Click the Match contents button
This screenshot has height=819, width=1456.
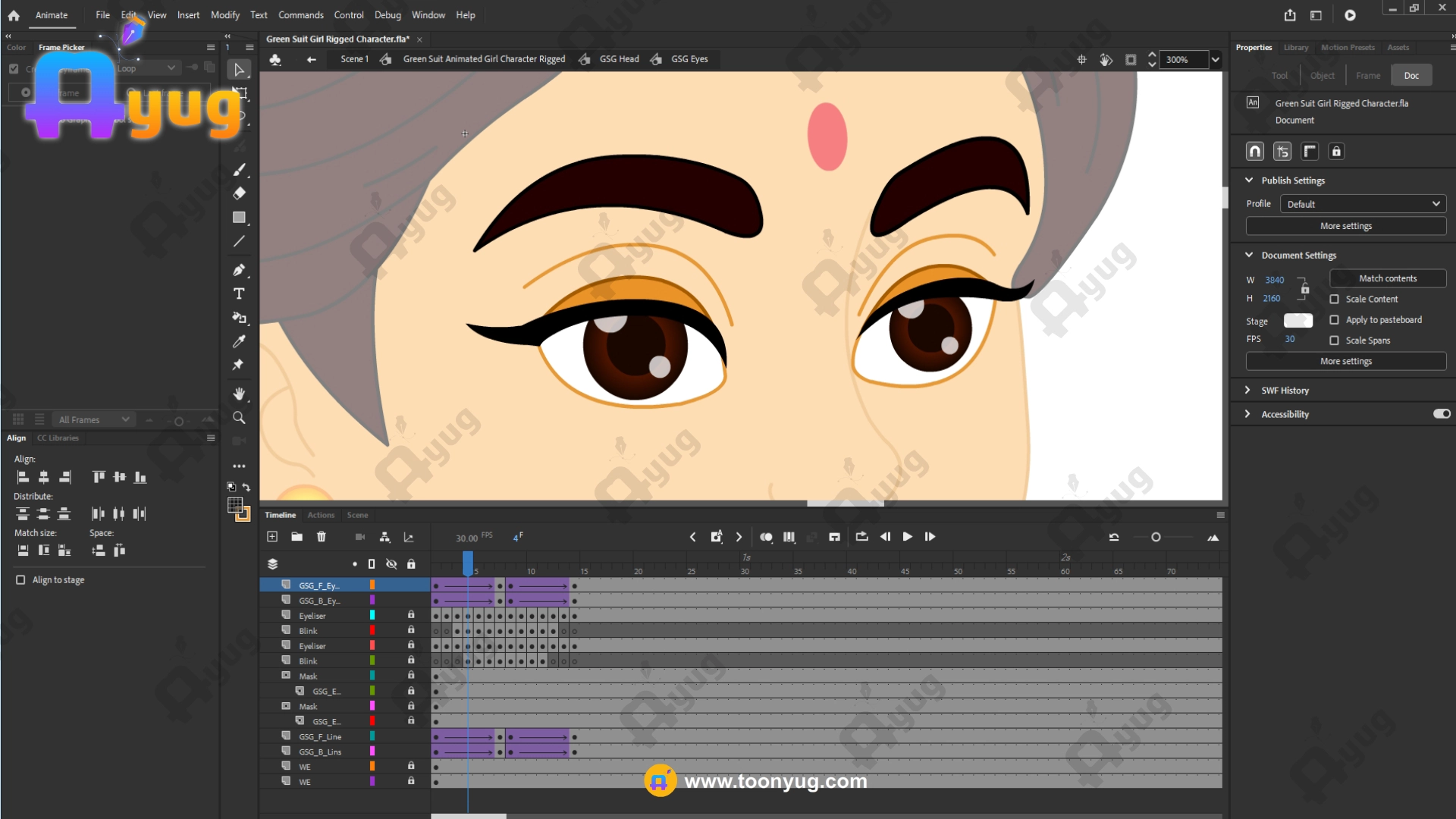click(1387, 278)
